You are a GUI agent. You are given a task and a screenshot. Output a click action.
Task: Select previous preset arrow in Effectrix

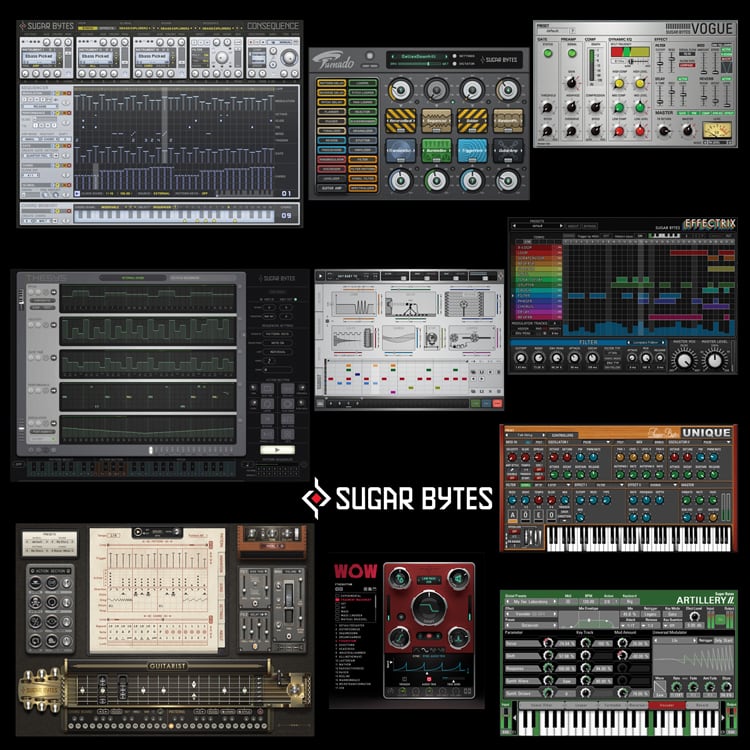coord(515,225)
